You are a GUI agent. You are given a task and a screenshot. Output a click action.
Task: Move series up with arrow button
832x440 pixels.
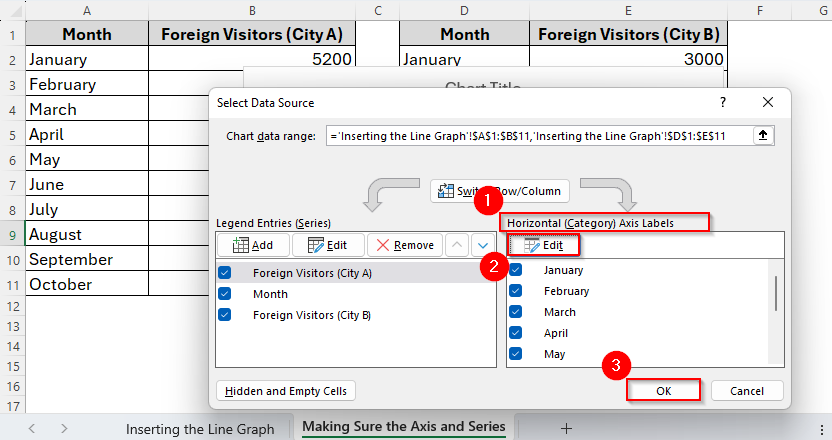pyautogui.click(x=457, y=245)
